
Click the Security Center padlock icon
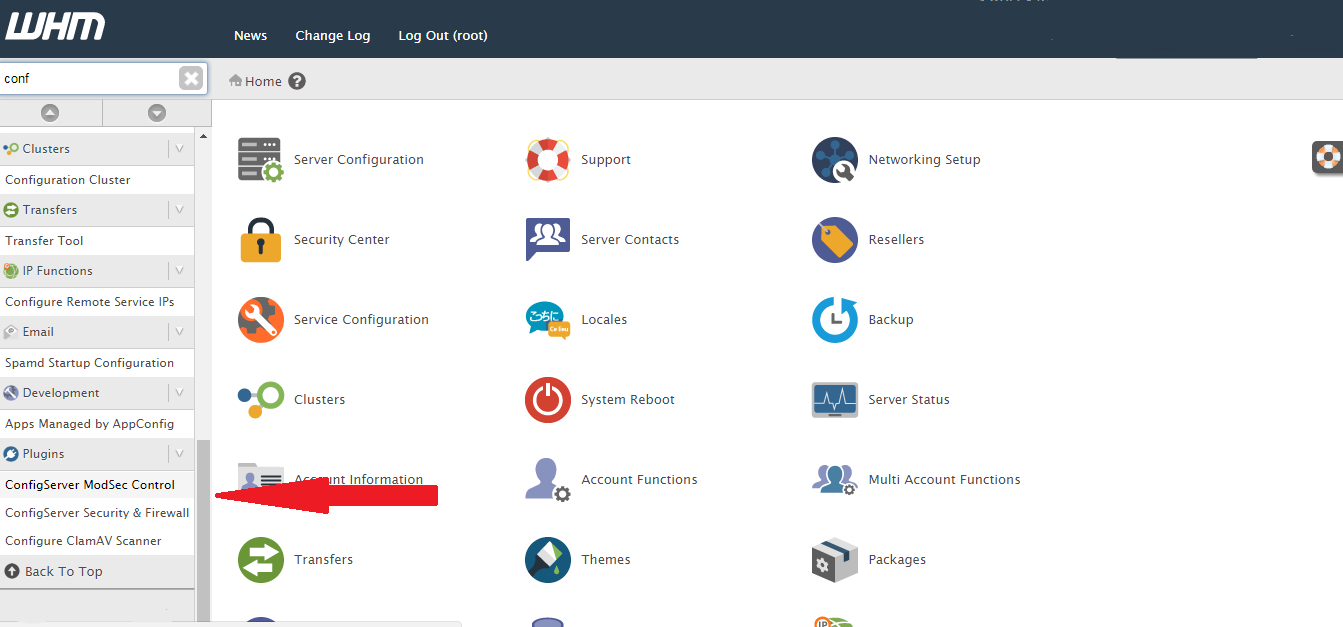(260, 240)
